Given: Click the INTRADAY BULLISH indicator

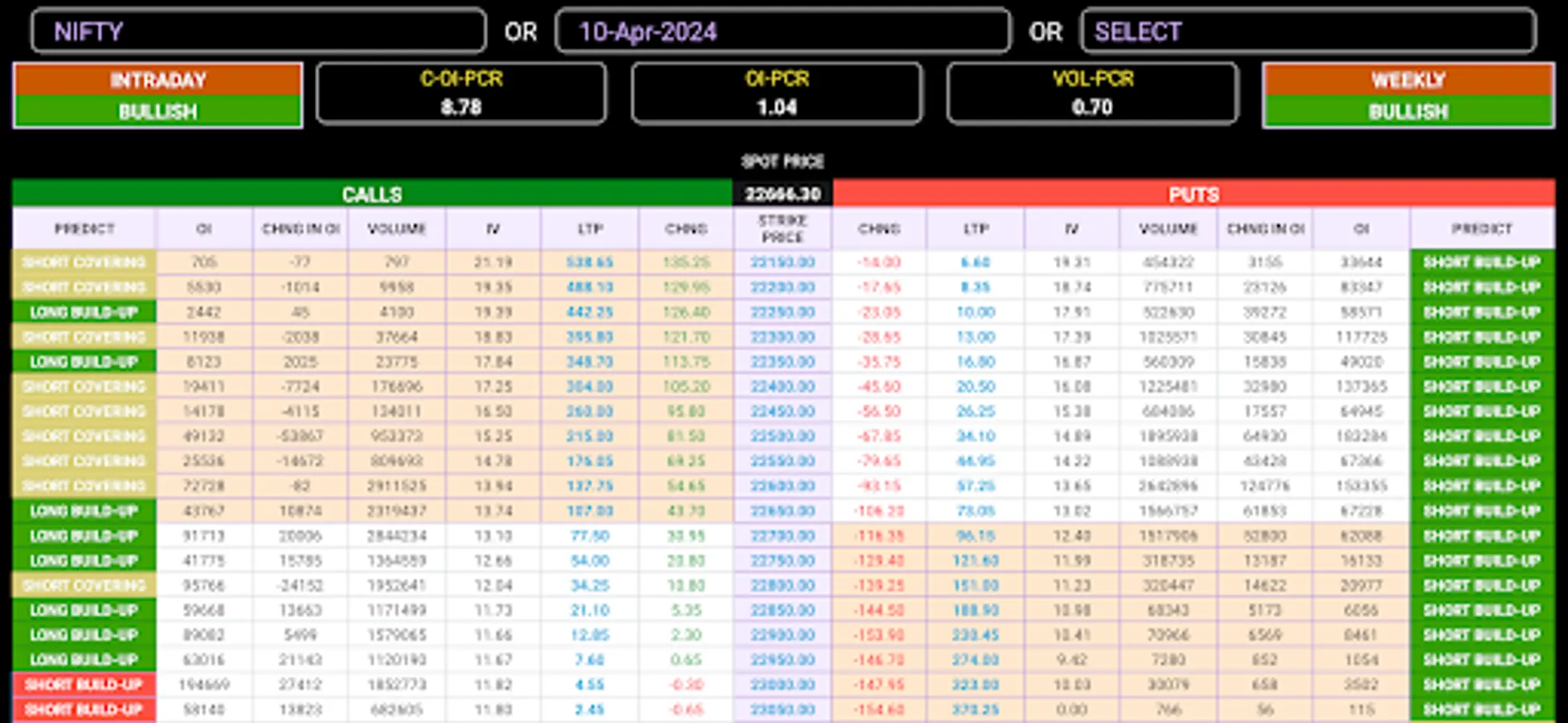Looking at the screenshot, I should (x=157, y=95).
